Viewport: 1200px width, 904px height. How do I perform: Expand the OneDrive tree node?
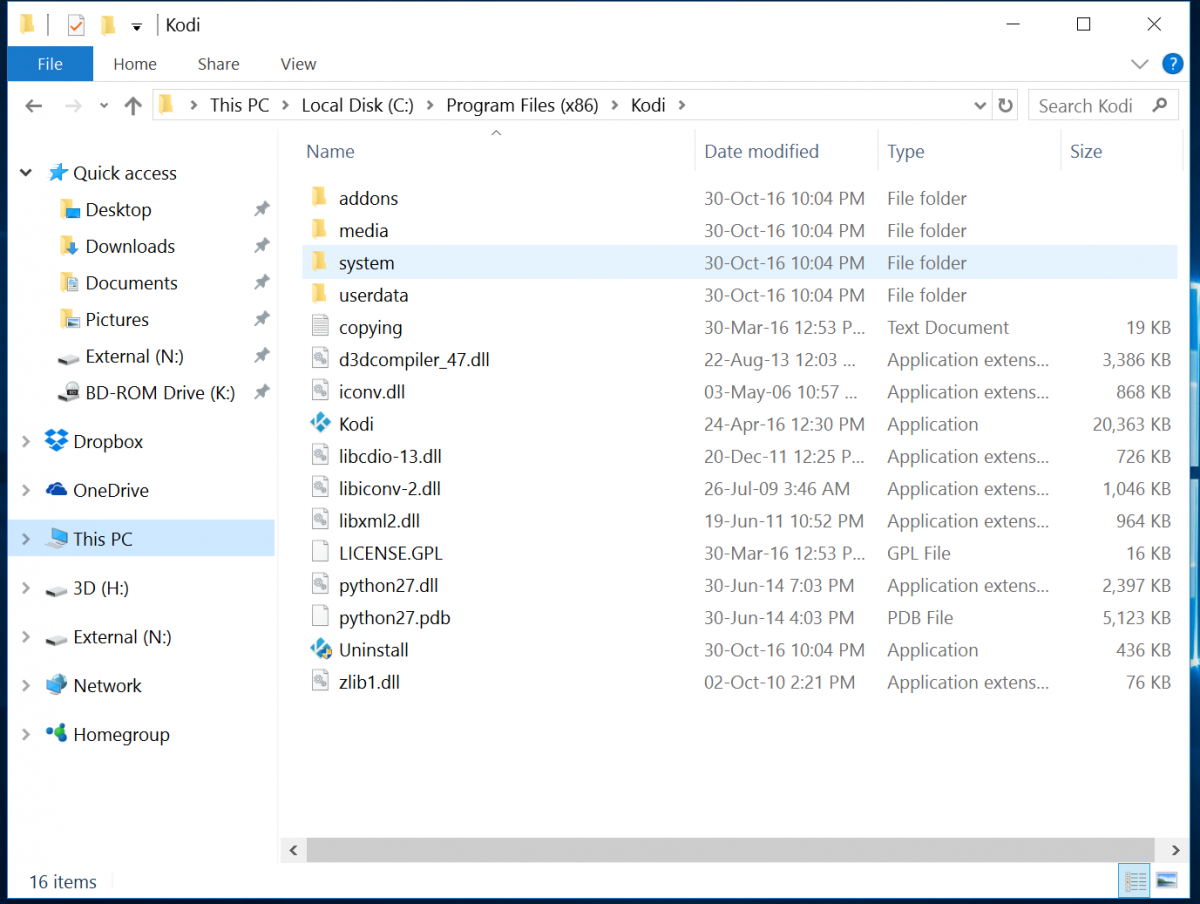coord(26,490)
